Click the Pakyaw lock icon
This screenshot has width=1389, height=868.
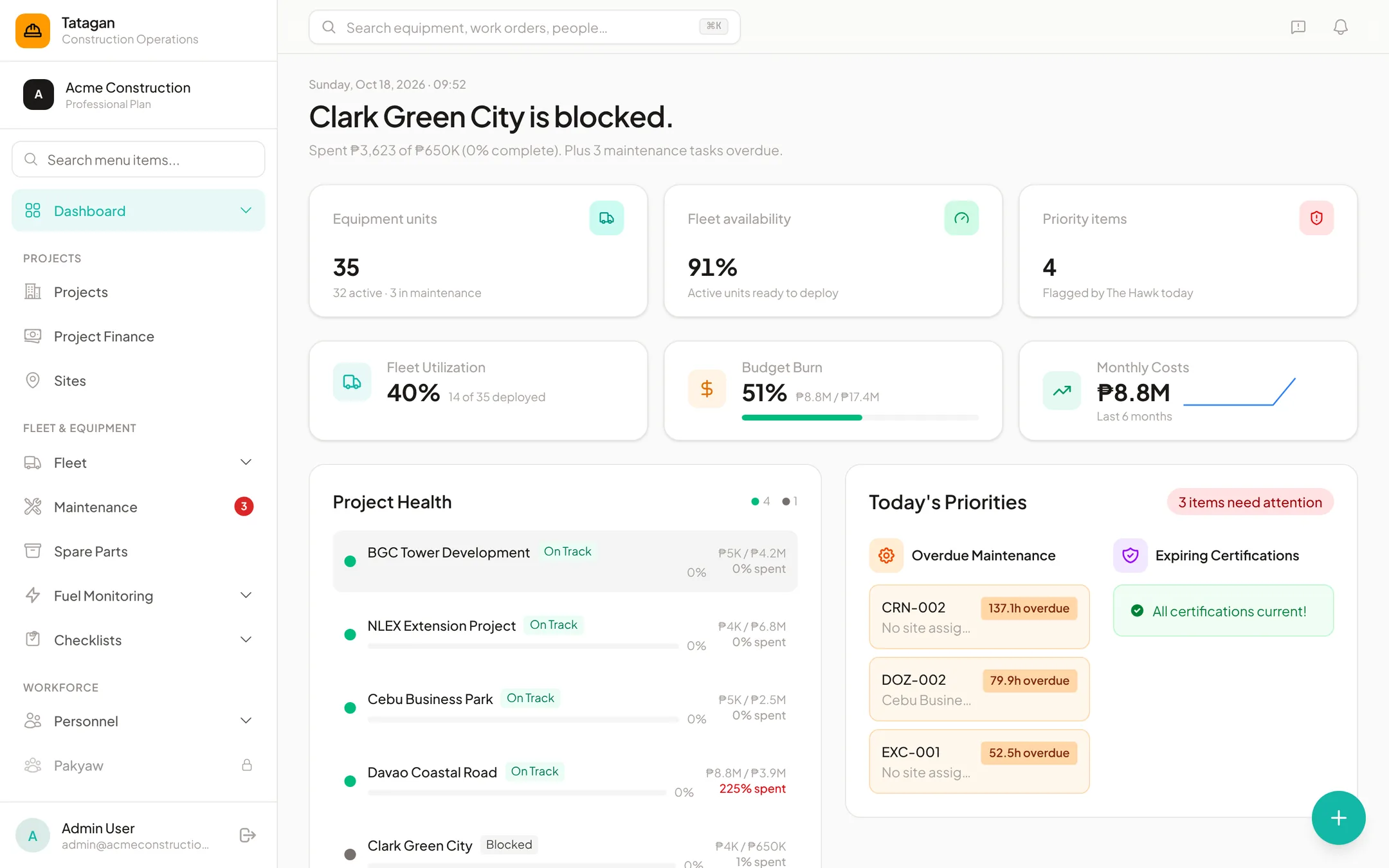click(247, 765)
